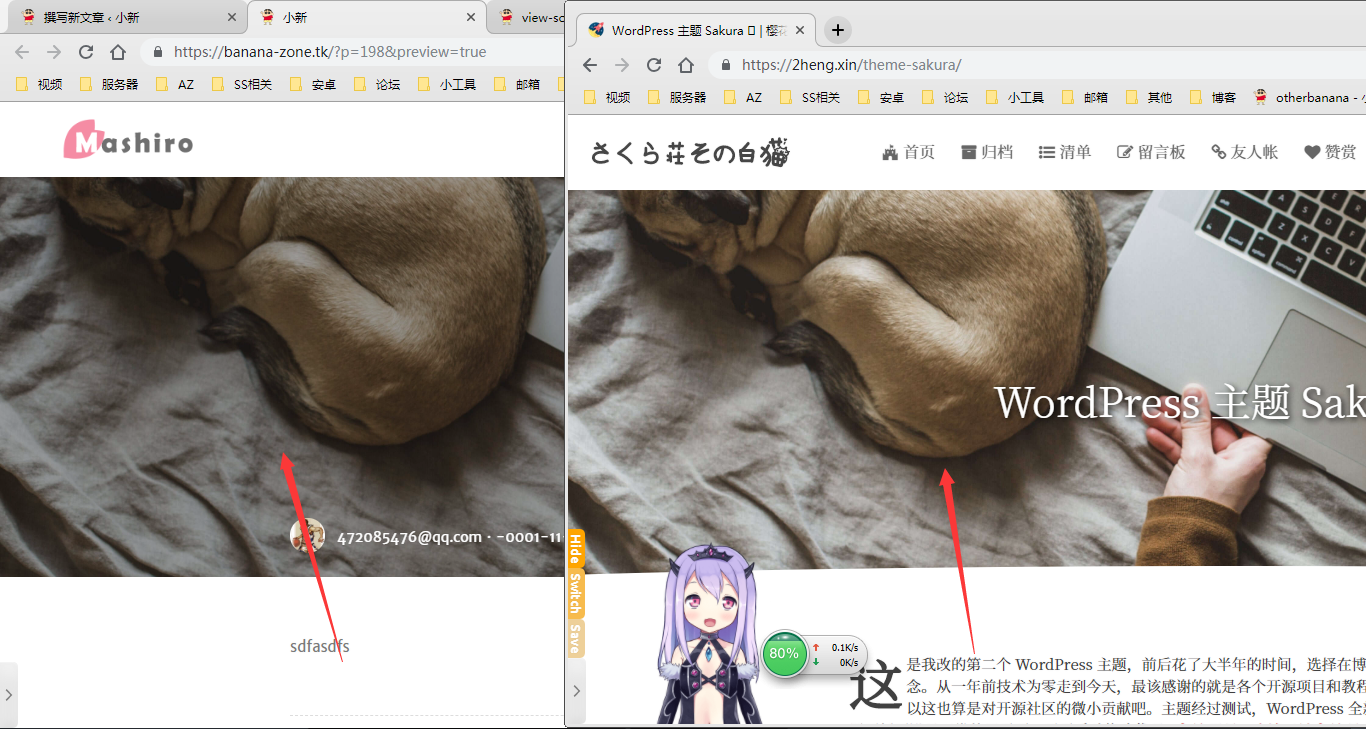Open the 赞赏 donate page

(x=1330, y=152)
